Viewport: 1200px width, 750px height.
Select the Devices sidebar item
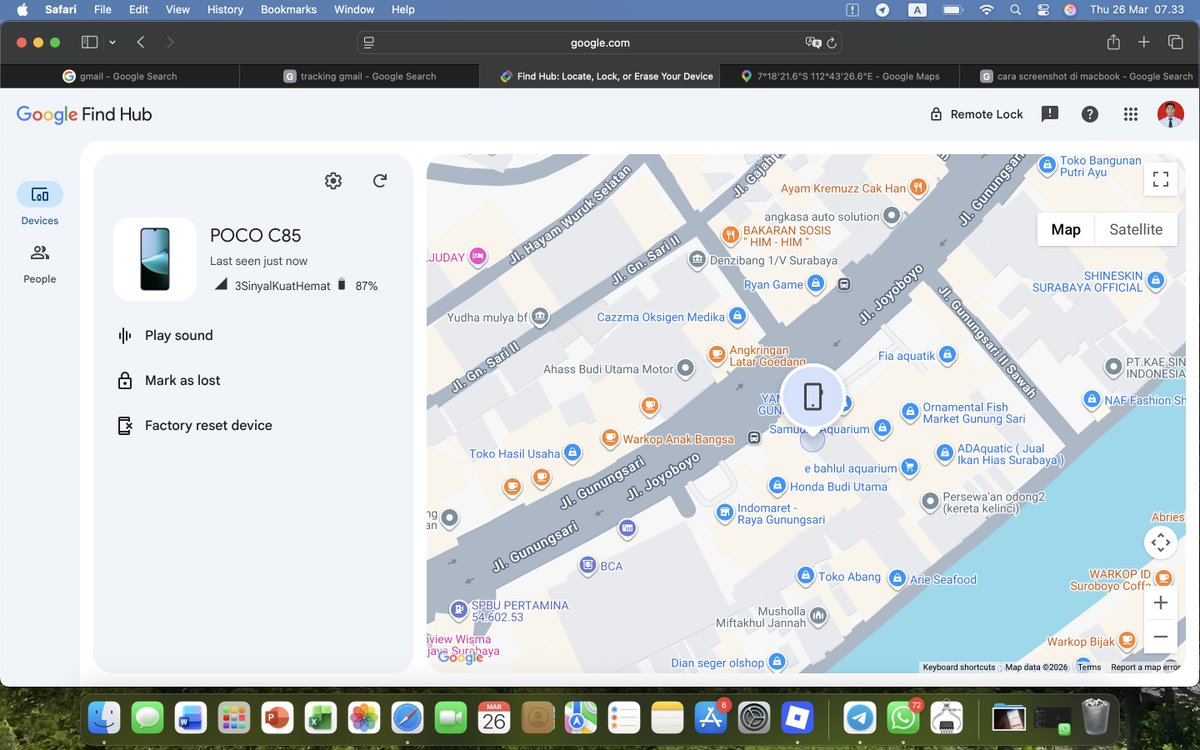point(40,204)
